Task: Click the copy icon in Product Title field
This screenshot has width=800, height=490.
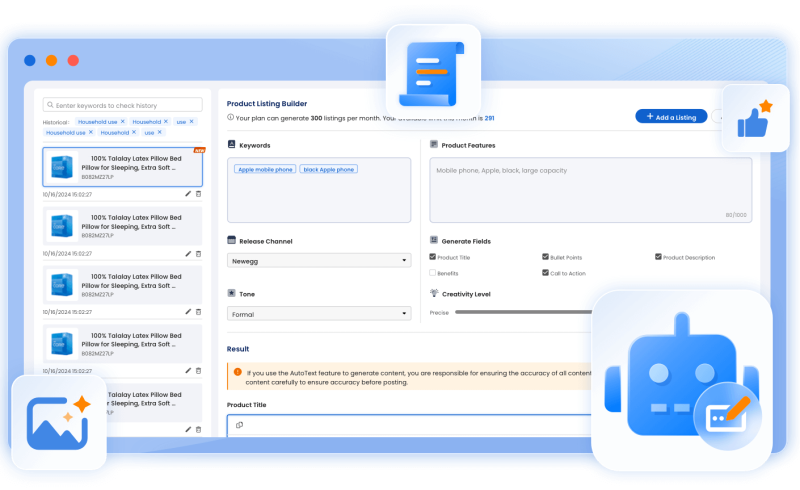Action: 240,426
